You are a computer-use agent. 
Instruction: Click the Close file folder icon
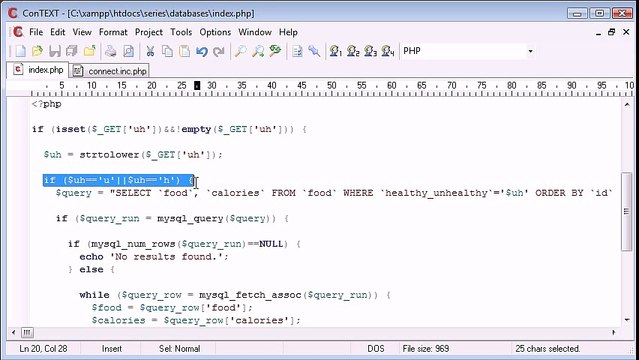(x=90, y=51)
